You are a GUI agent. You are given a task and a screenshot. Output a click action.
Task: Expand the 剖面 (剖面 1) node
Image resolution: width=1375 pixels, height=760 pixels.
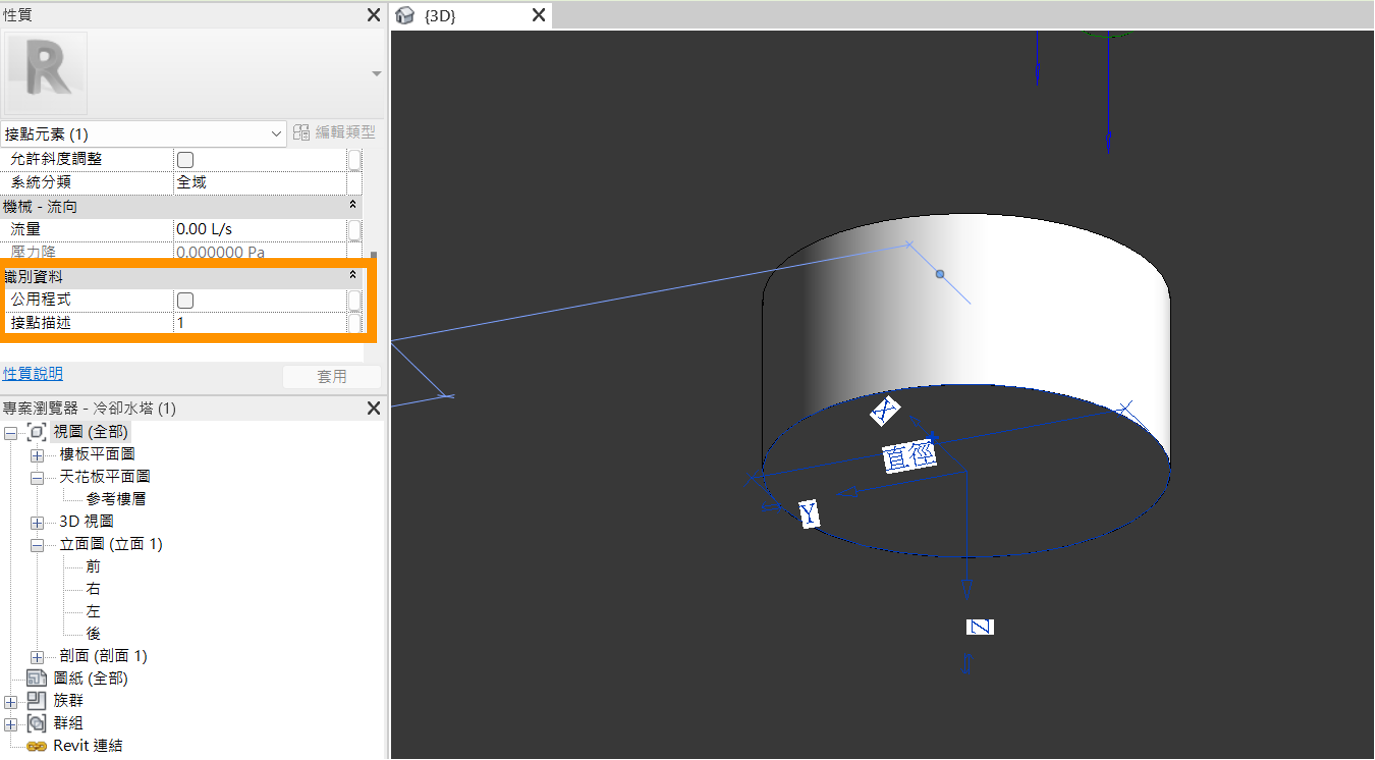(x=37, y=657)
